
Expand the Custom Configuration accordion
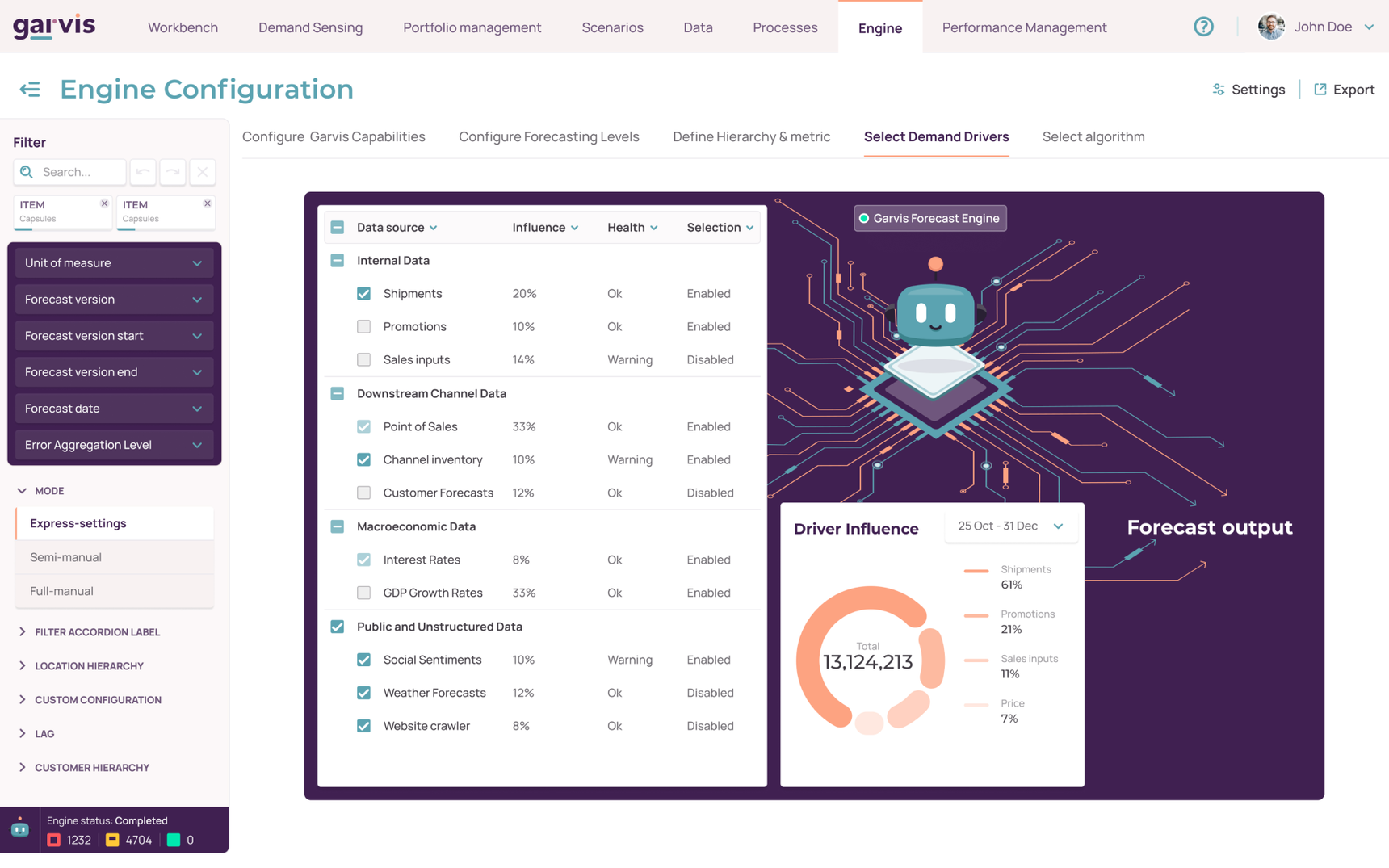click(x=90, y=700)
